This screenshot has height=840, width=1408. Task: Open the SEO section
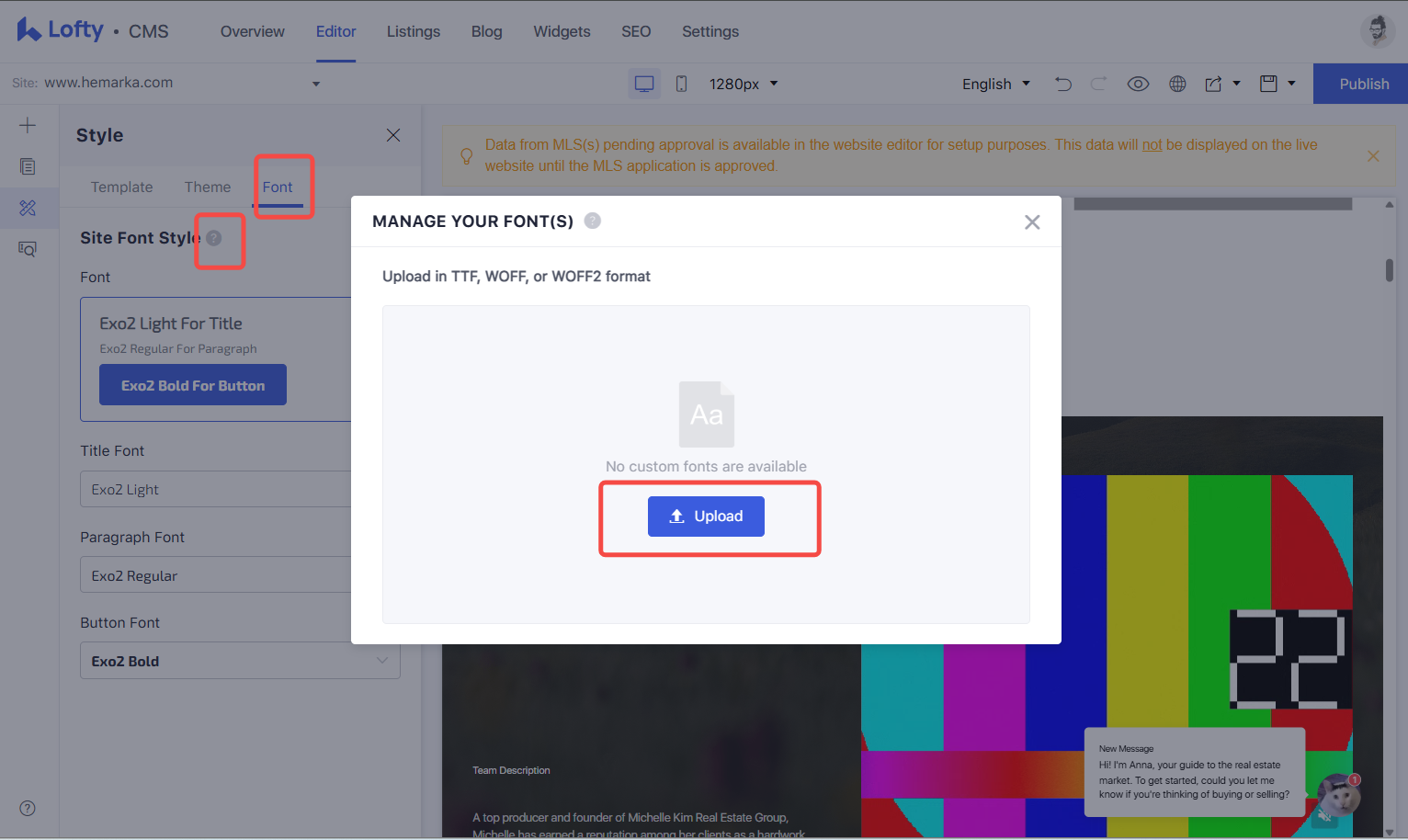click(636, 31)
